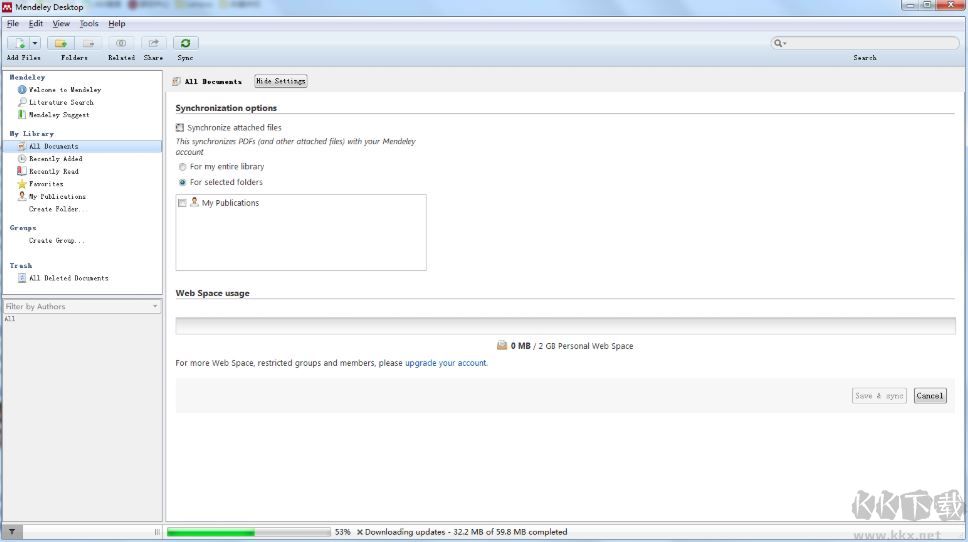Click the Mendeley Suggest icon
The width and height of the screenshot is (968, 542).
click(22, 115)
